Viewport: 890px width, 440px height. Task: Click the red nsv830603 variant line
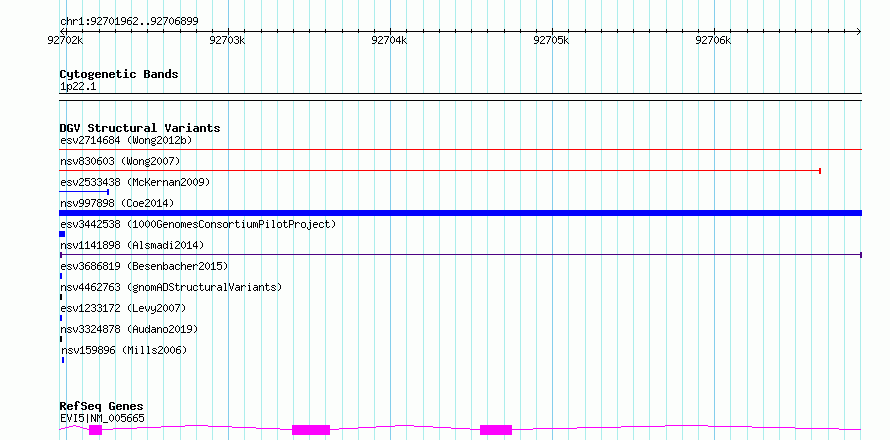[440, 170]
